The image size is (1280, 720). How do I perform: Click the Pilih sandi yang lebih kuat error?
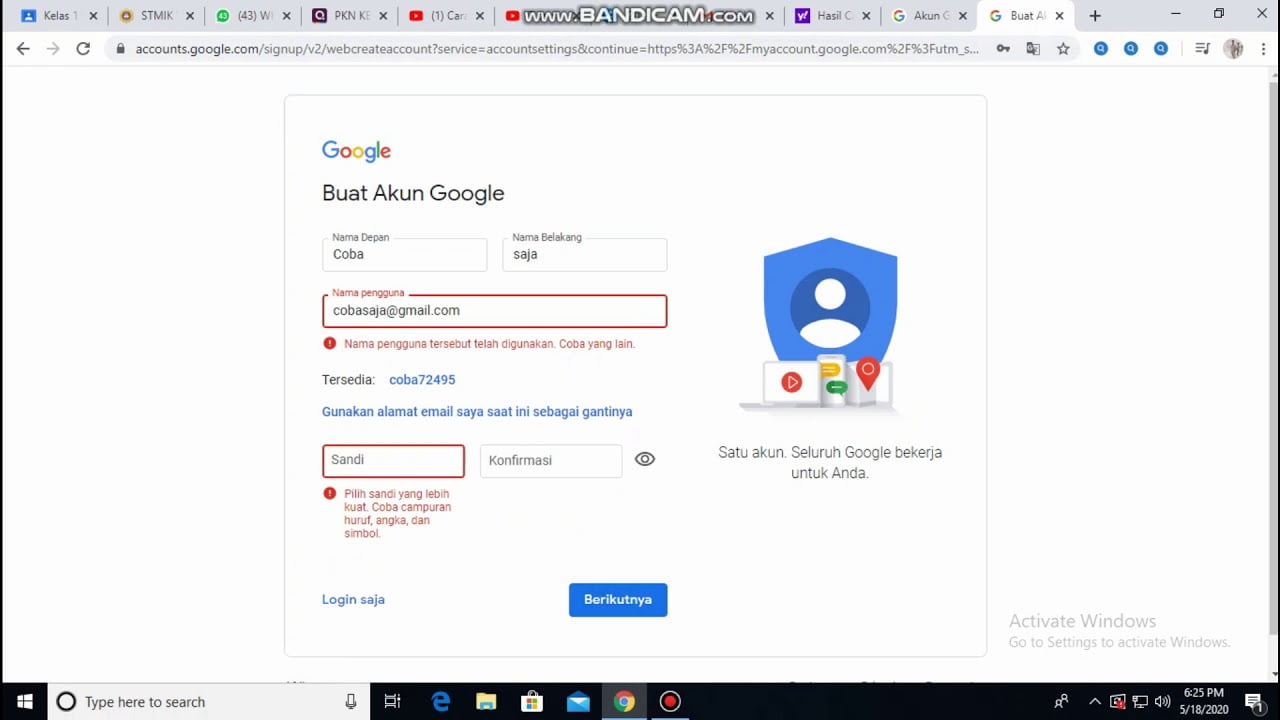[x=398, y=514]
